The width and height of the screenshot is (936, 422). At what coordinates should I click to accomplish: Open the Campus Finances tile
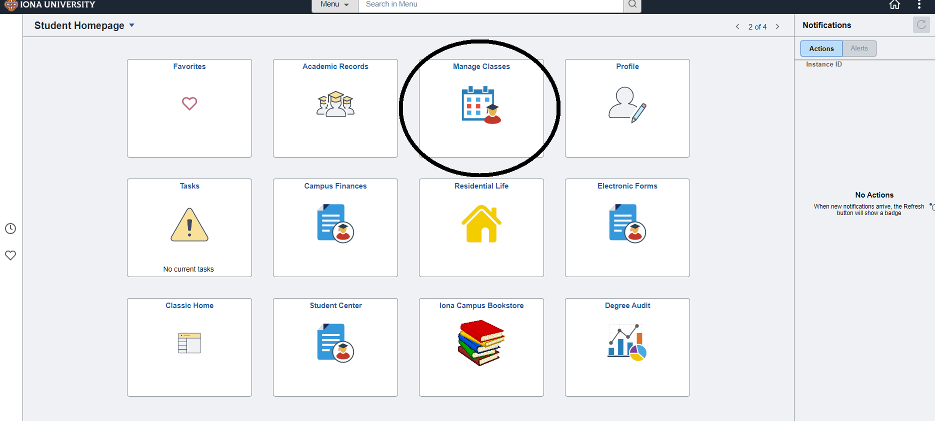335,226
